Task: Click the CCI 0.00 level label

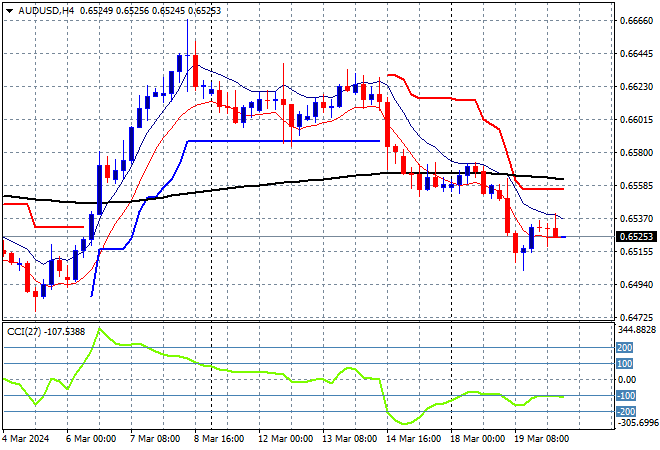Action: point(622,380)
